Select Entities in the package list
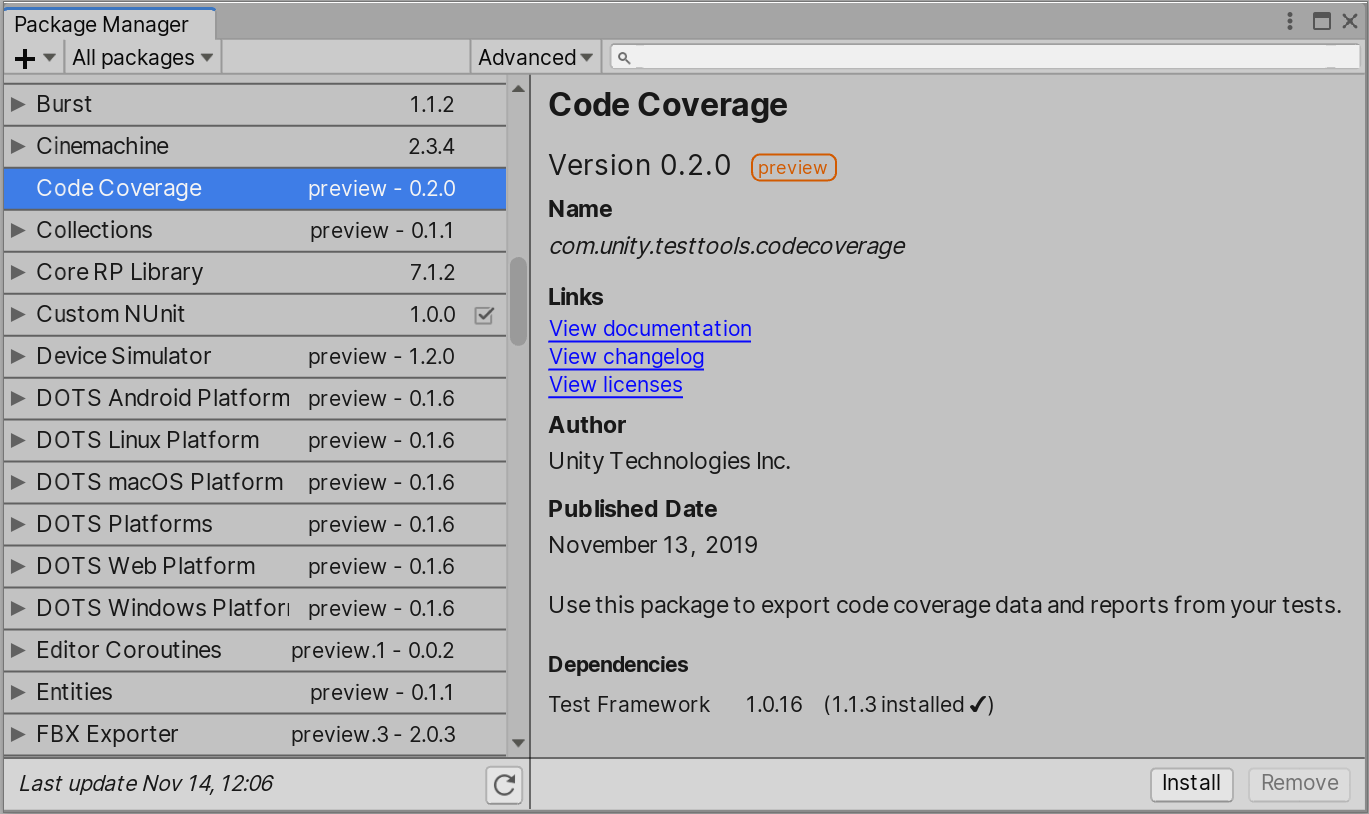 tap(255, 692)
